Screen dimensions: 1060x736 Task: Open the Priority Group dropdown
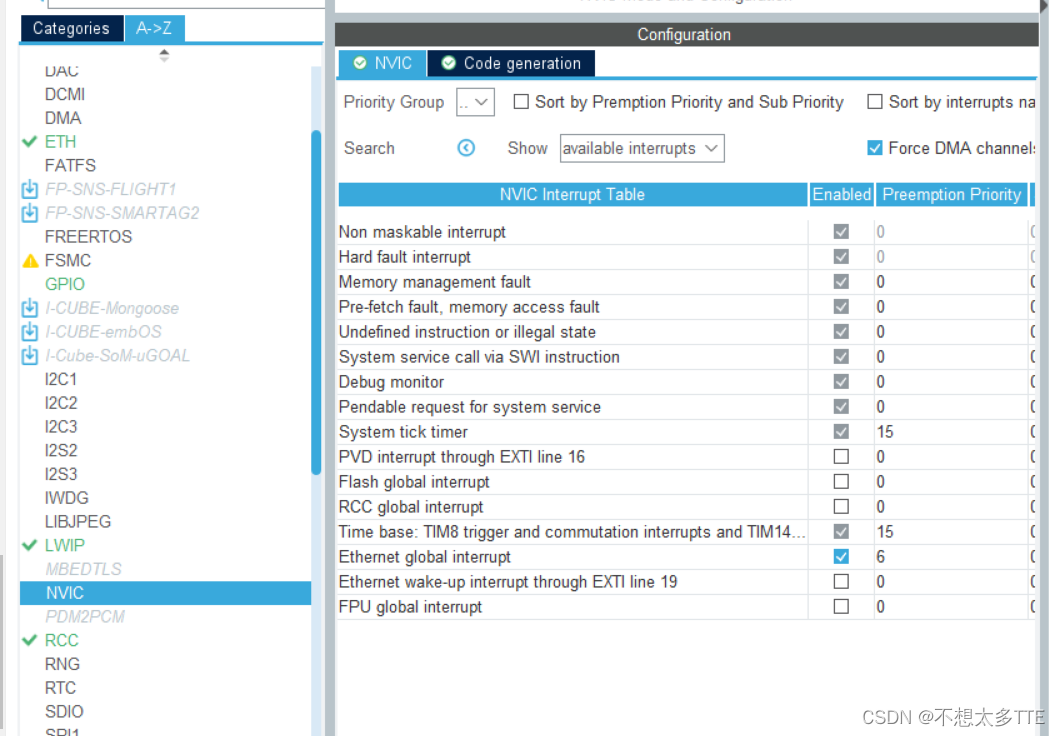tap(475, 101)
